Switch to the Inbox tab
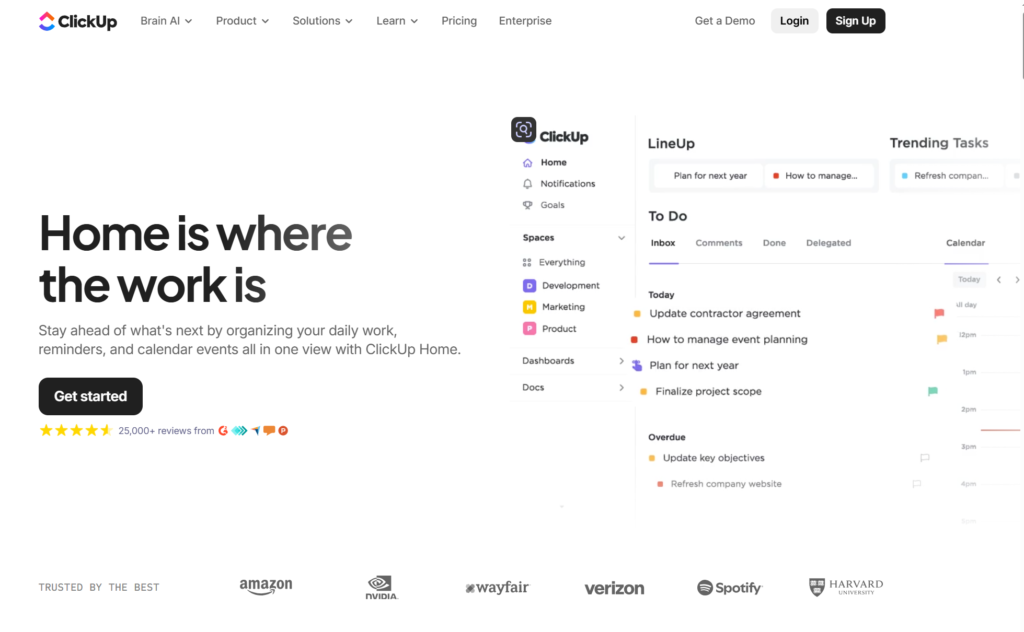The width and height of the screenshot is (1024, 632). click(663, 243)
